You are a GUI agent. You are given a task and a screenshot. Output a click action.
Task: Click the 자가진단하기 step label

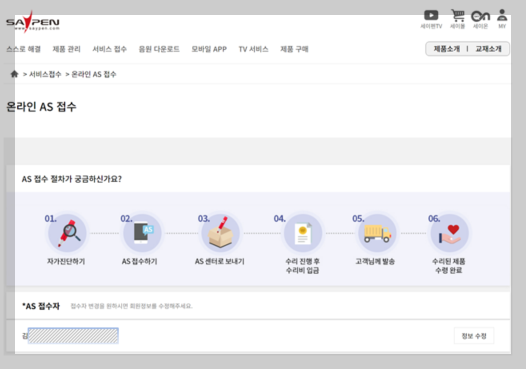(x=66, y=261)
